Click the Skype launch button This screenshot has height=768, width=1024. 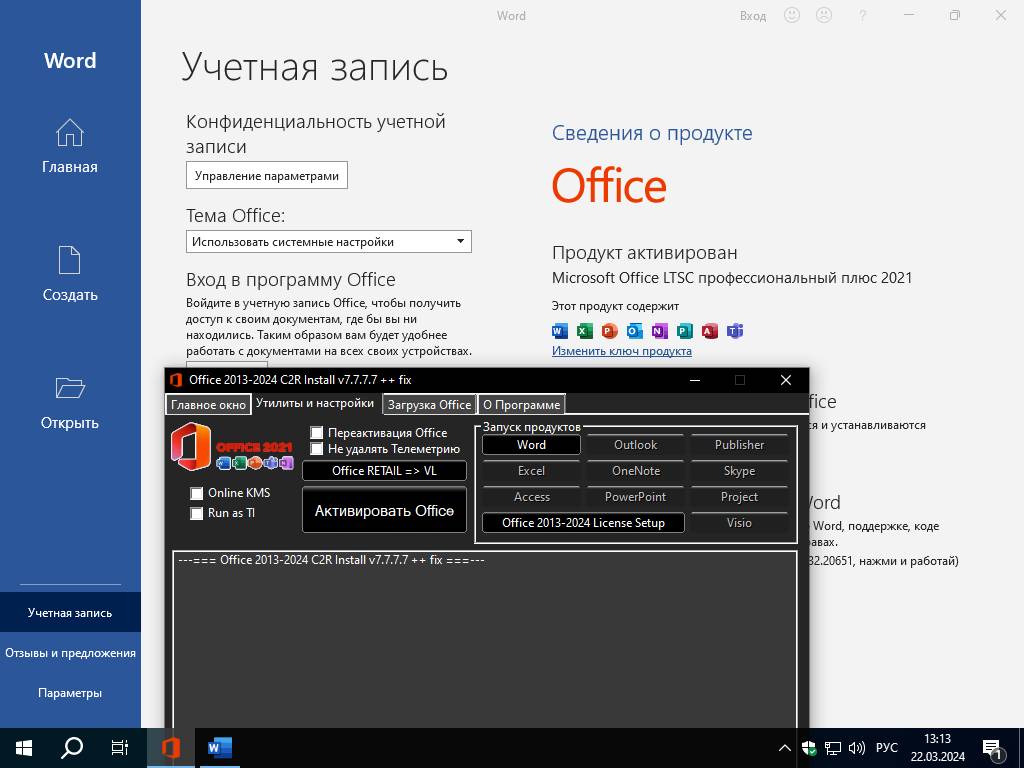pos(739,471)
